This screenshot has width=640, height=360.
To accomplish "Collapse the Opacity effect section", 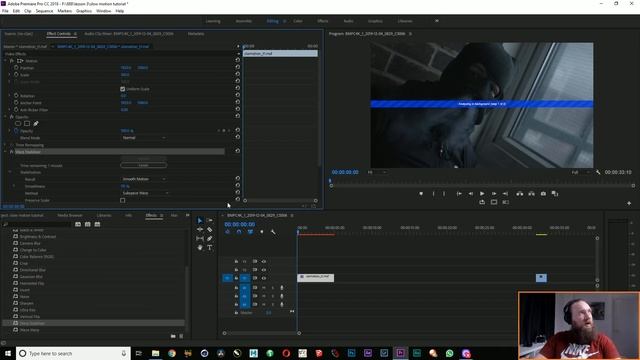I will click(x=5, y=117).
